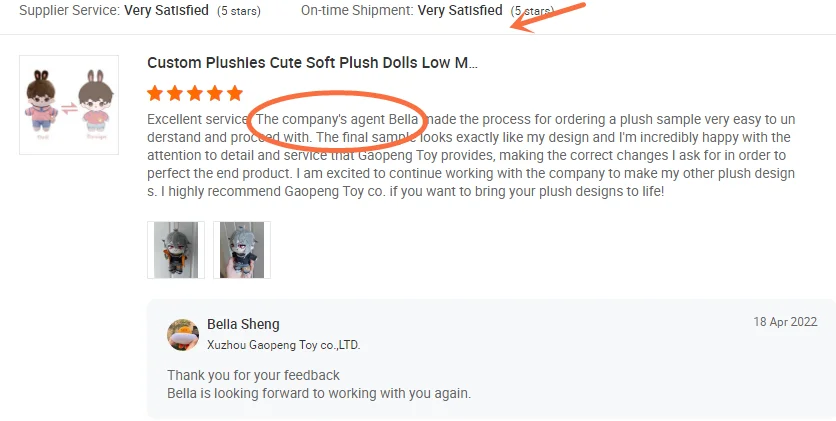
Task: Open the plush doll product thumbnail
Action: pos(69,105)
